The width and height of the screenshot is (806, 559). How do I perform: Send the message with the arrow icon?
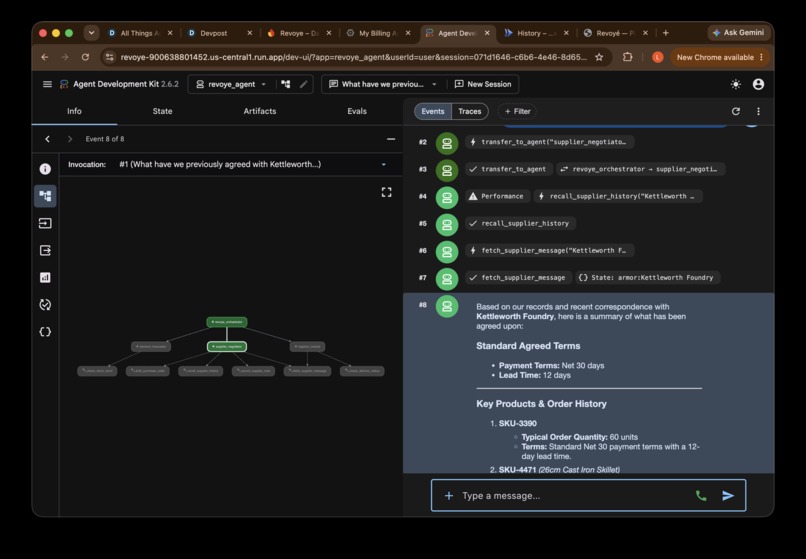click(728, 496)
